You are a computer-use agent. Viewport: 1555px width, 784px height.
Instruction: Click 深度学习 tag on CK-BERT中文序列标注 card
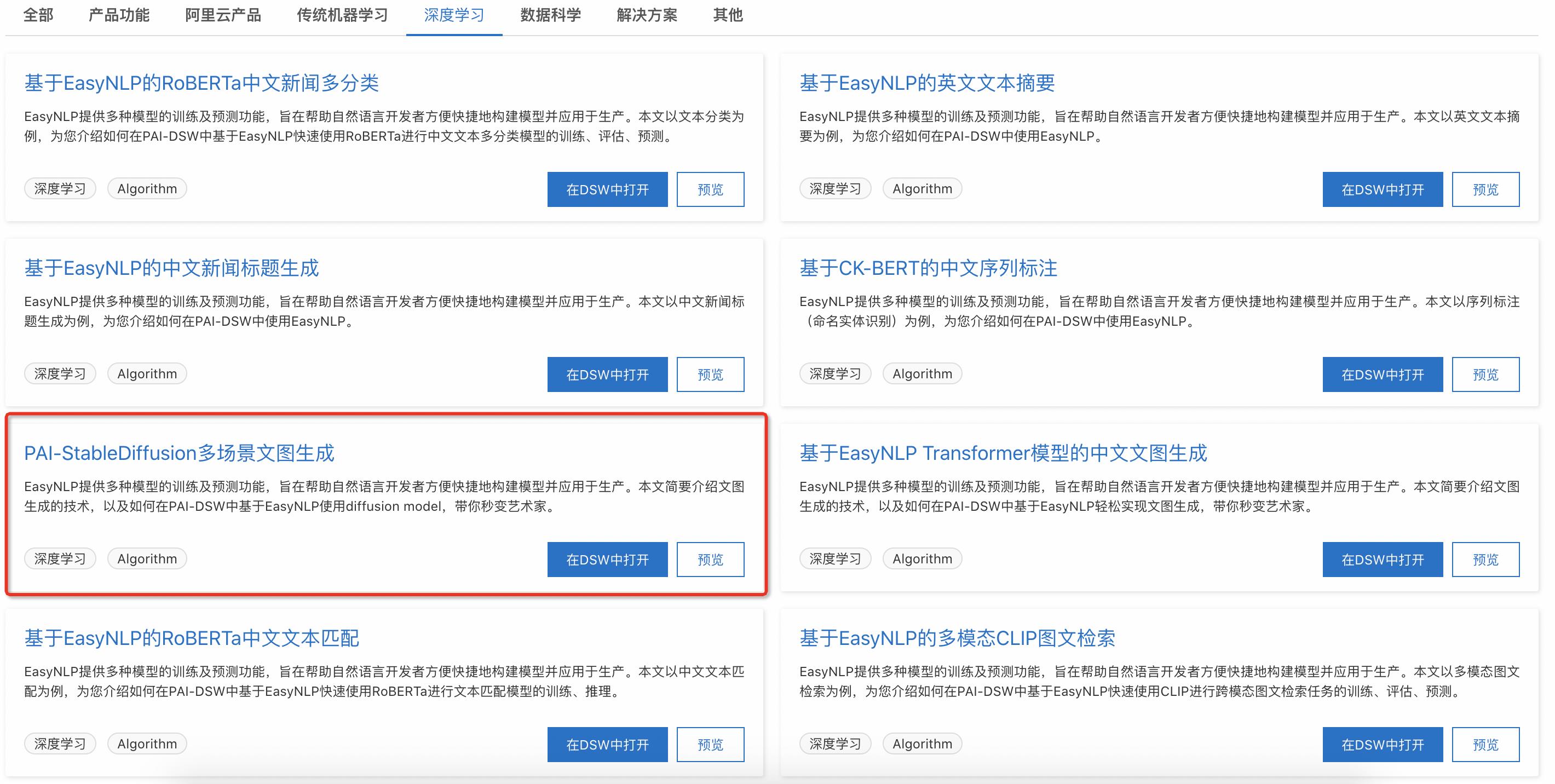(835, 373)
